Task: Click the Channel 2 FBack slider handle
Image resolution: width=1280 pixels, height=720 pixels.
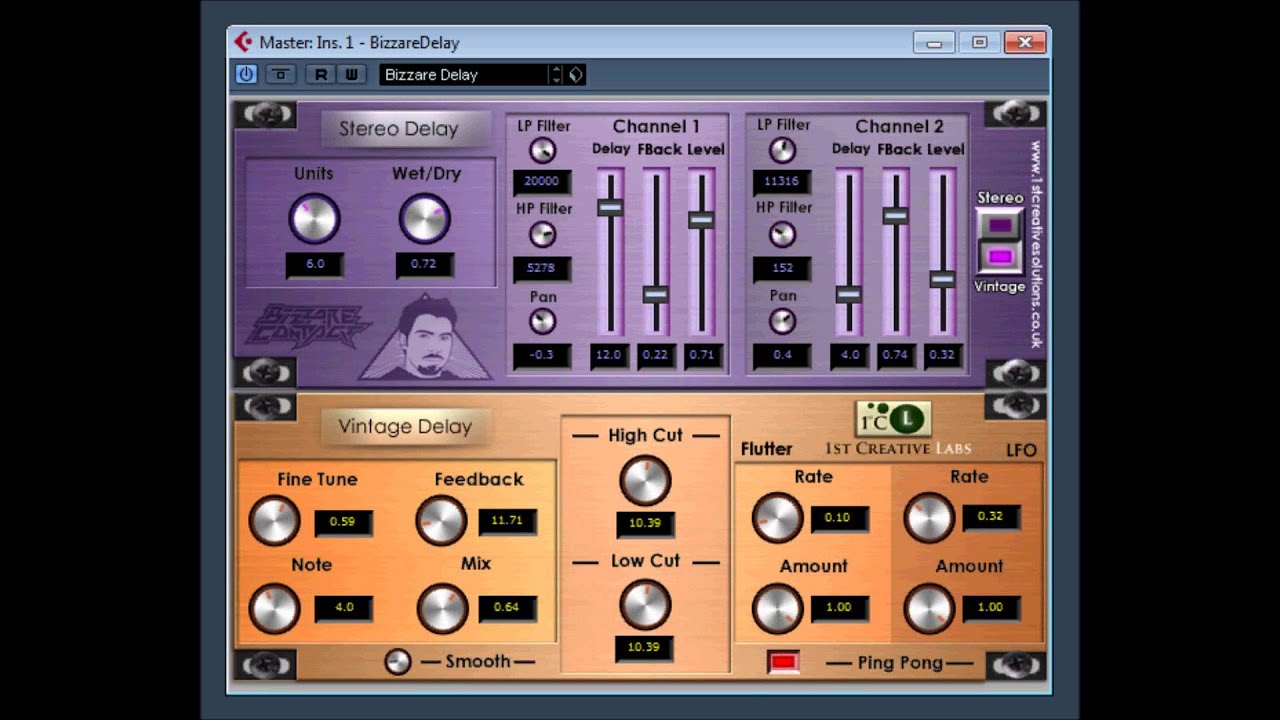Action: coord(895,214)
